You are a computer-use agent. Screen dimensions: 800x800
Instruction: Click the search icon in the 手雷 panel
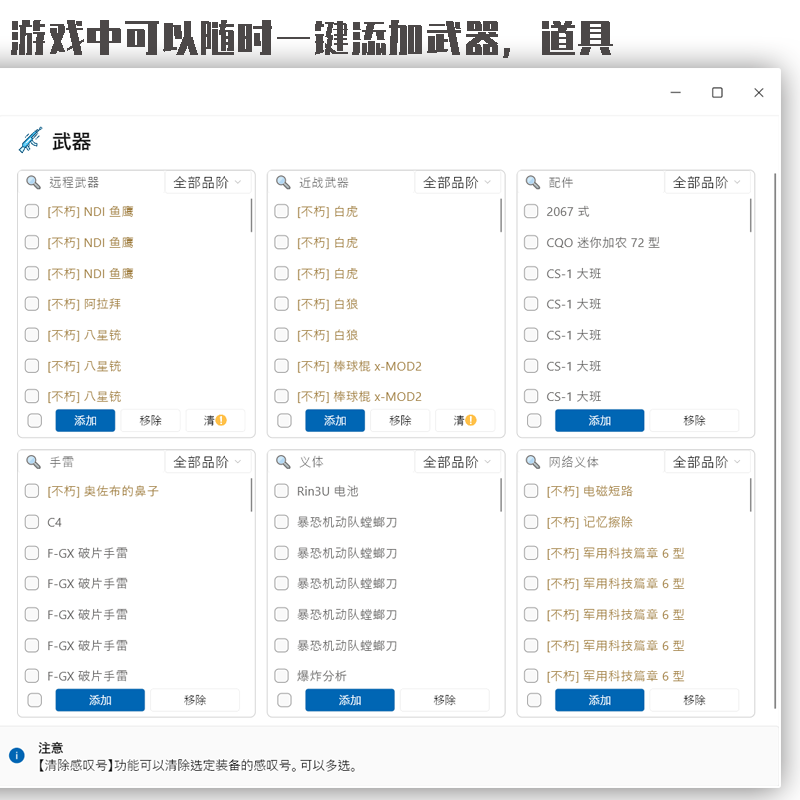[31, 462]
